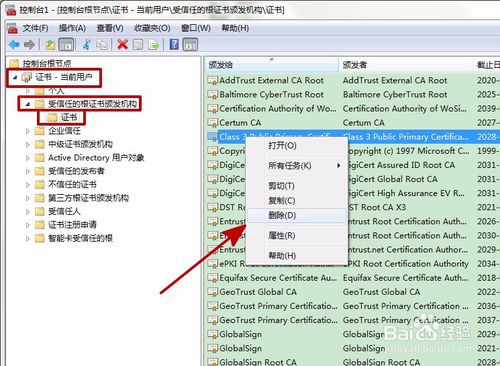Click the Forward arrow toolbar icon

click(x=29, y=44)
